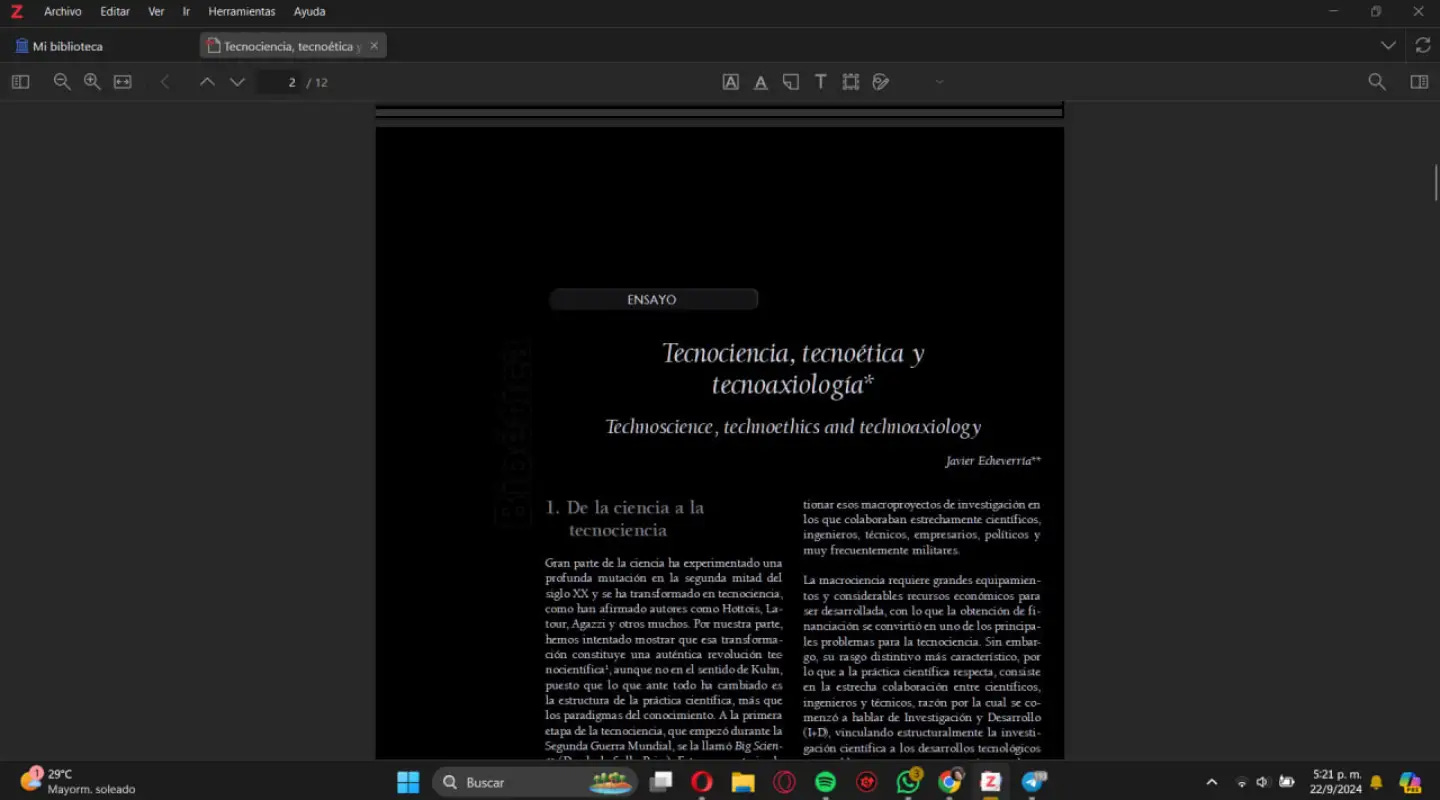Viewport: 1440px width, 800px height.
Task: Open the Zotero taskbar icon
Action: click(989, 781)
